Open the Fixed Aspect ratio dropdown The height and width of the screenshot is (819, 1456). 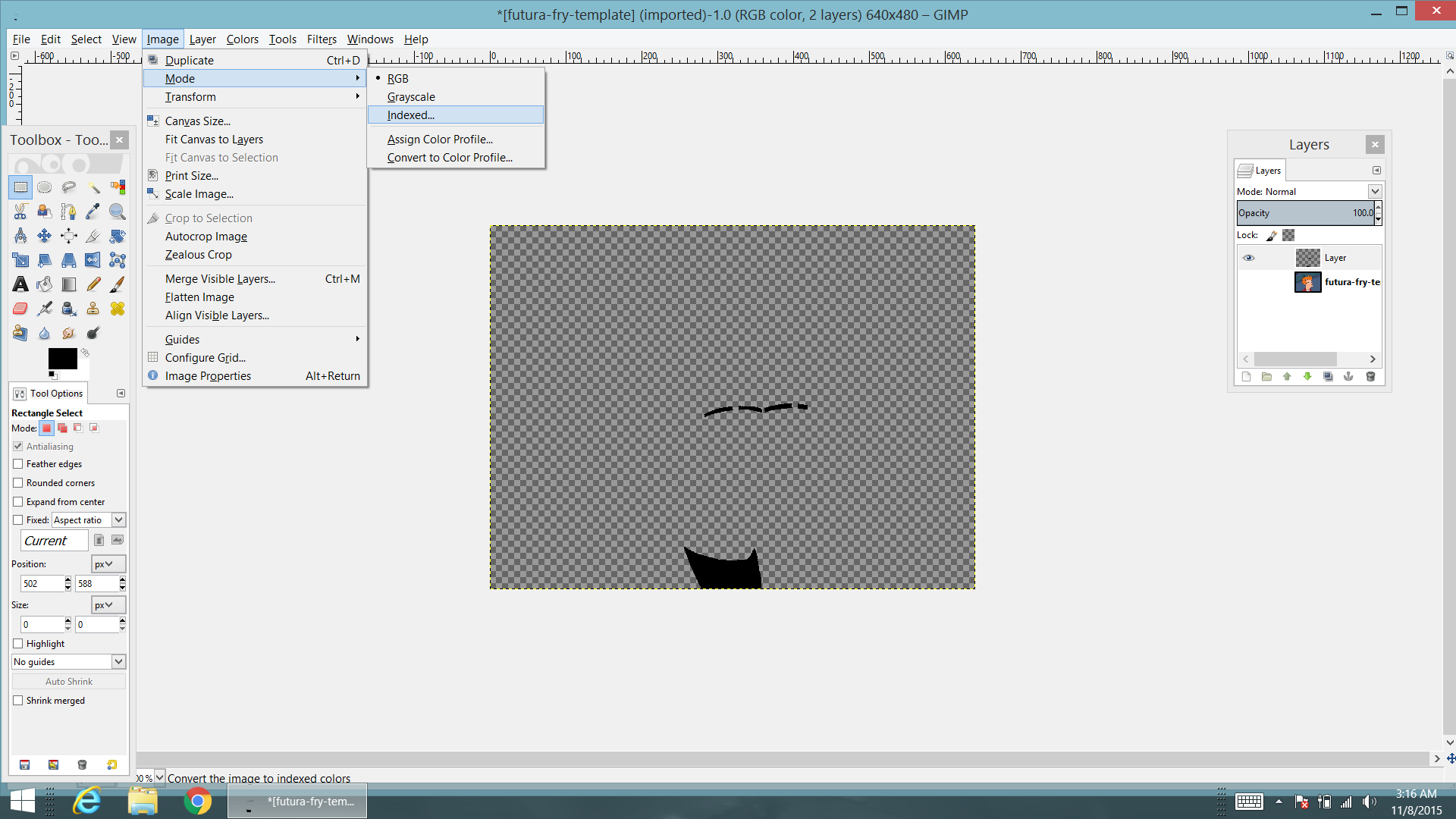(x=89, y=520)
